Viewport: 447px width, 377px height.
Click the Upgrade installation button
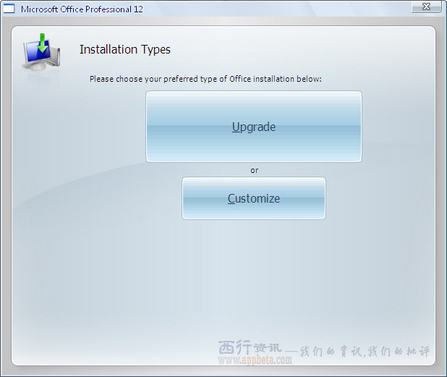(x=254, y=127)
